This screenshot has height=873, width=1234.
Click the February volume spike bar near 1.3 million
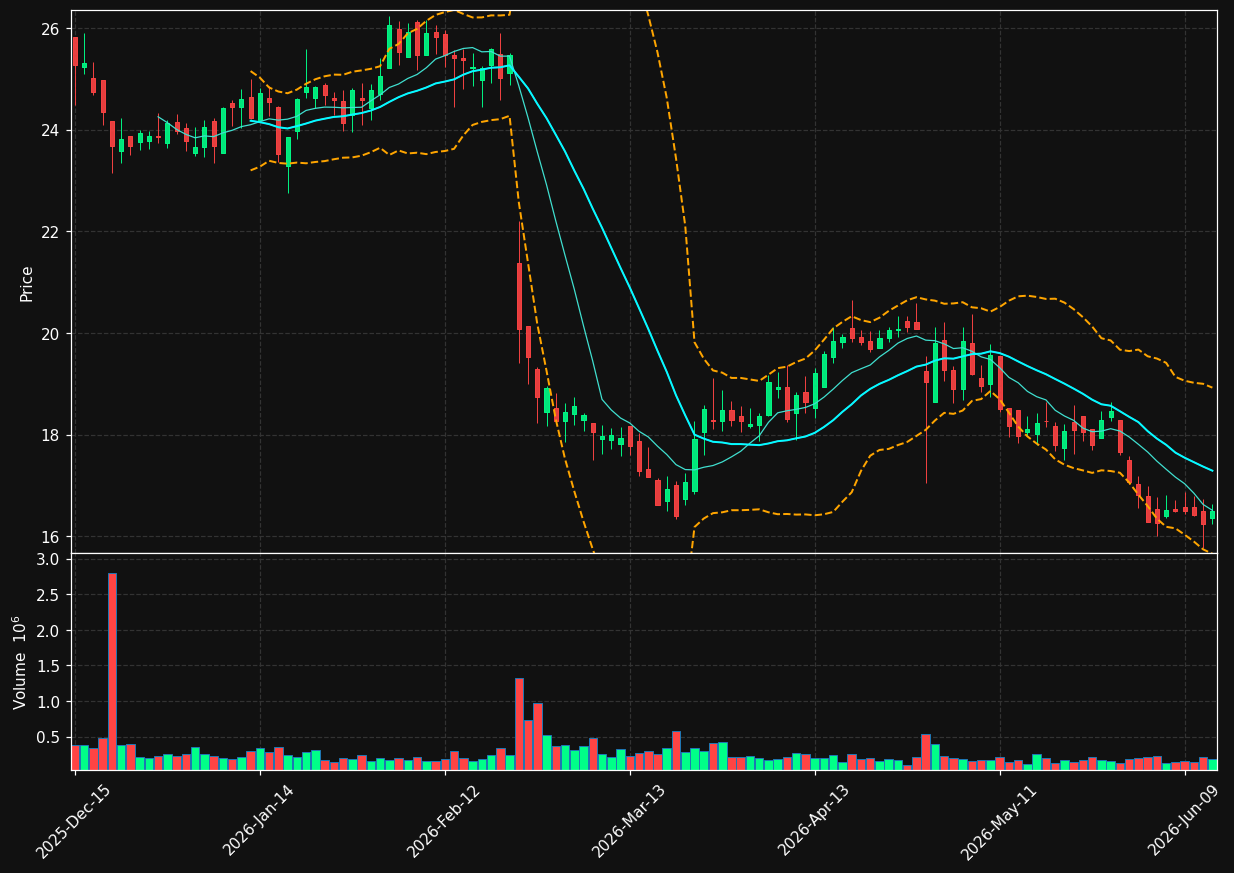click(x=519, y=724)
